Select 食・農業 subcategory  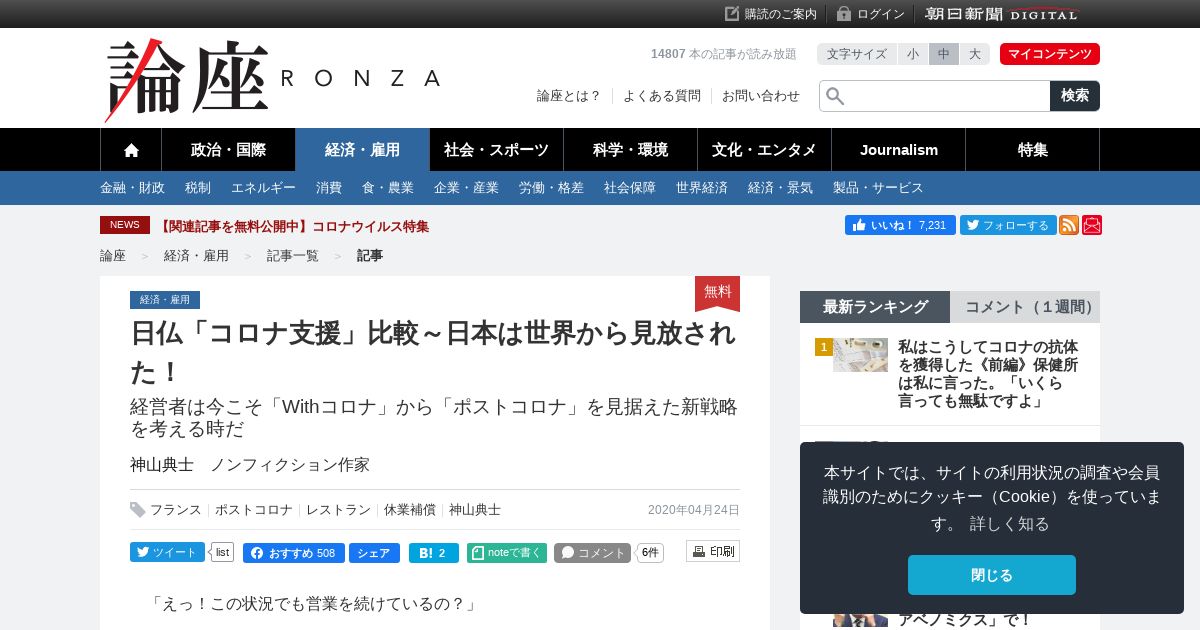click(x=388, y=188)
